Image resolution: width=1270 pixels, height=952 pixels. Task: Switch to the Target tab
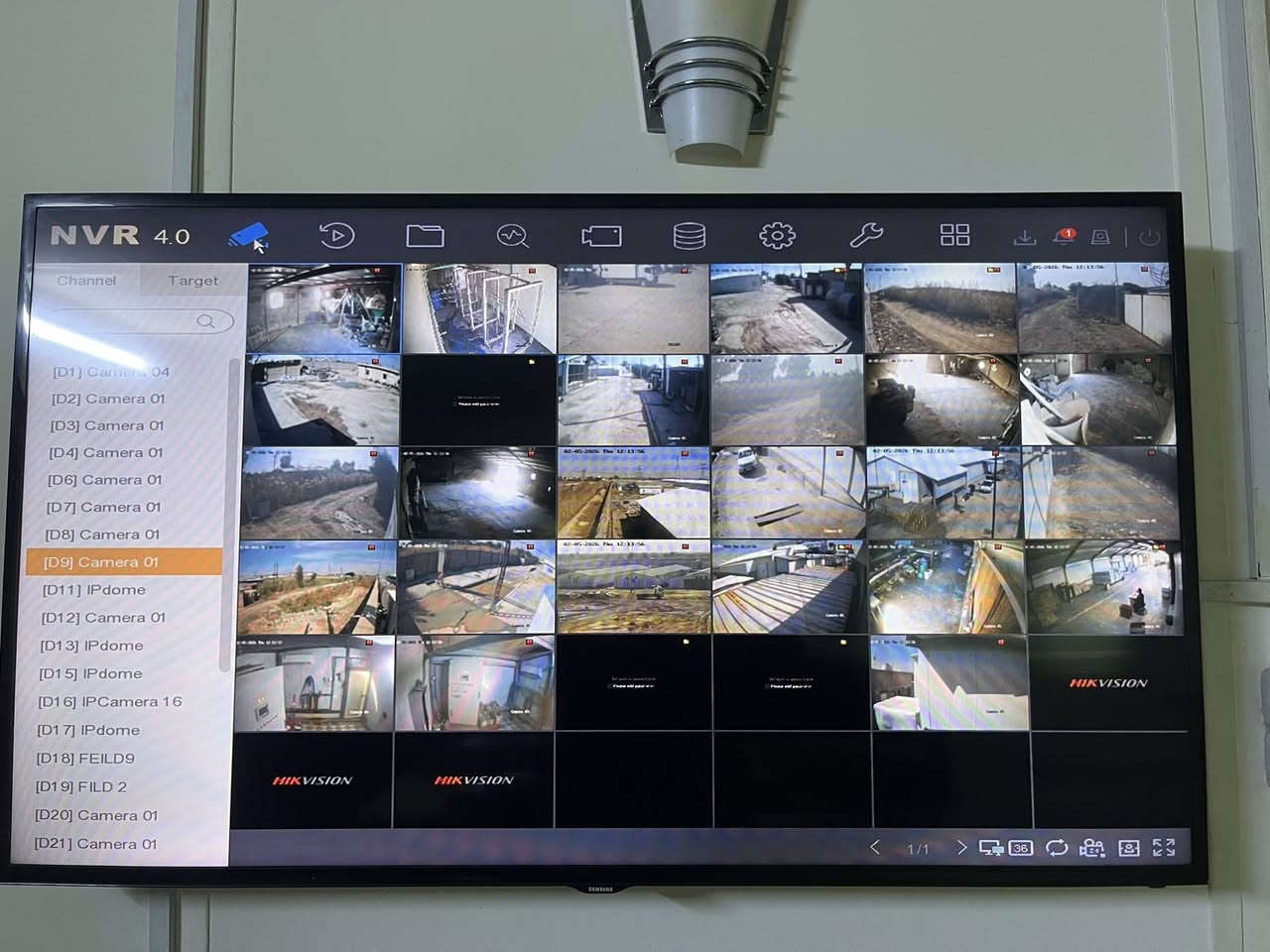(x=192, y=281)
